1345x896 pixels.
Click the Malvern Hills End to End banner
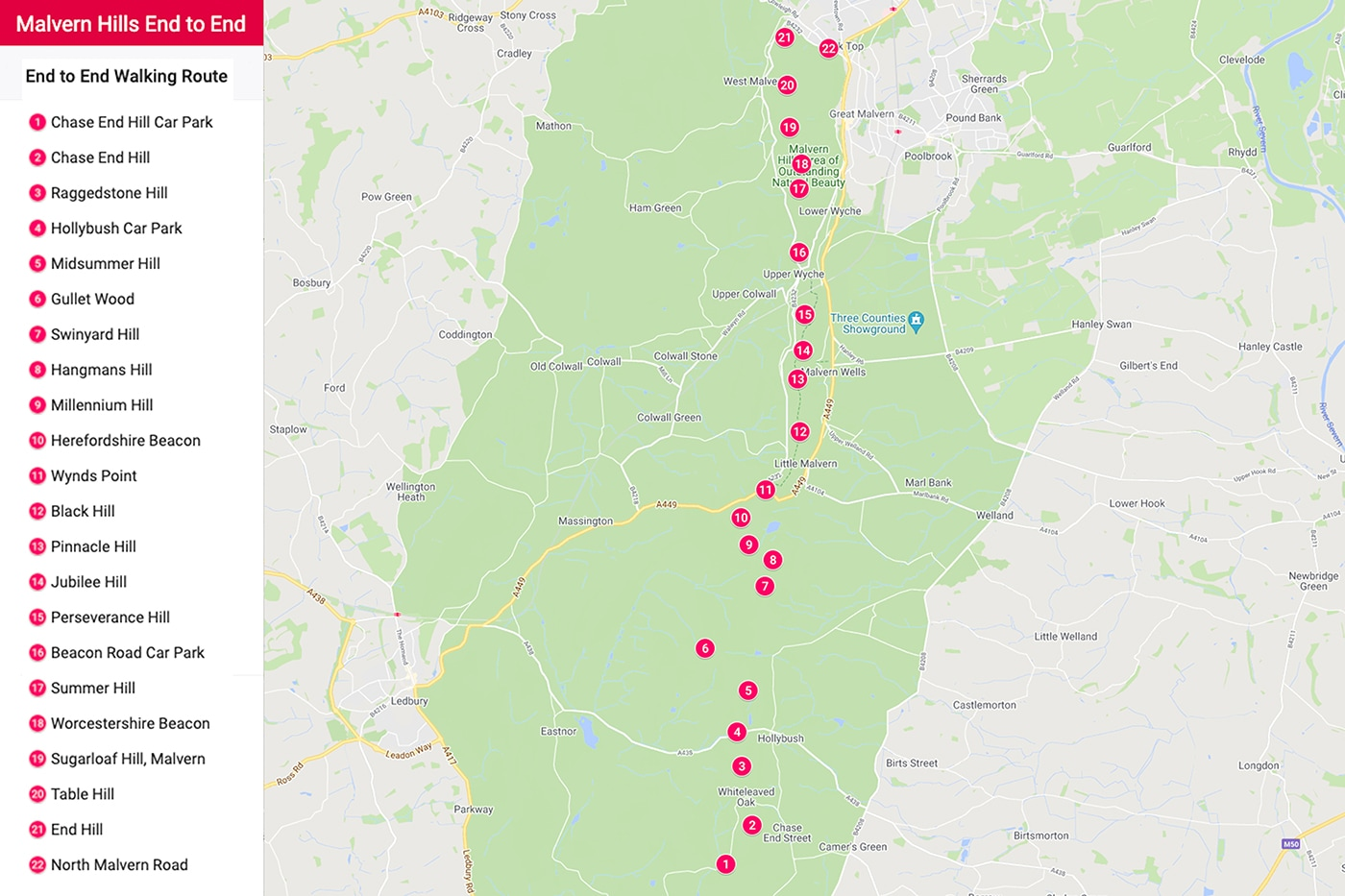click(x=132, y=23)
